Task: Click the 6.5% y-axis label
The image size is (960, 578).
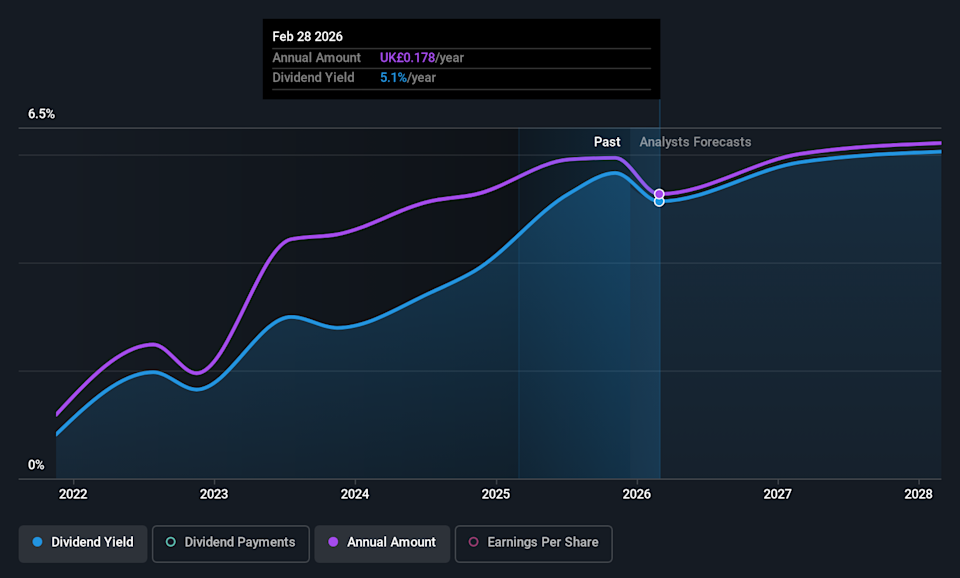Action: click(41, 114)
